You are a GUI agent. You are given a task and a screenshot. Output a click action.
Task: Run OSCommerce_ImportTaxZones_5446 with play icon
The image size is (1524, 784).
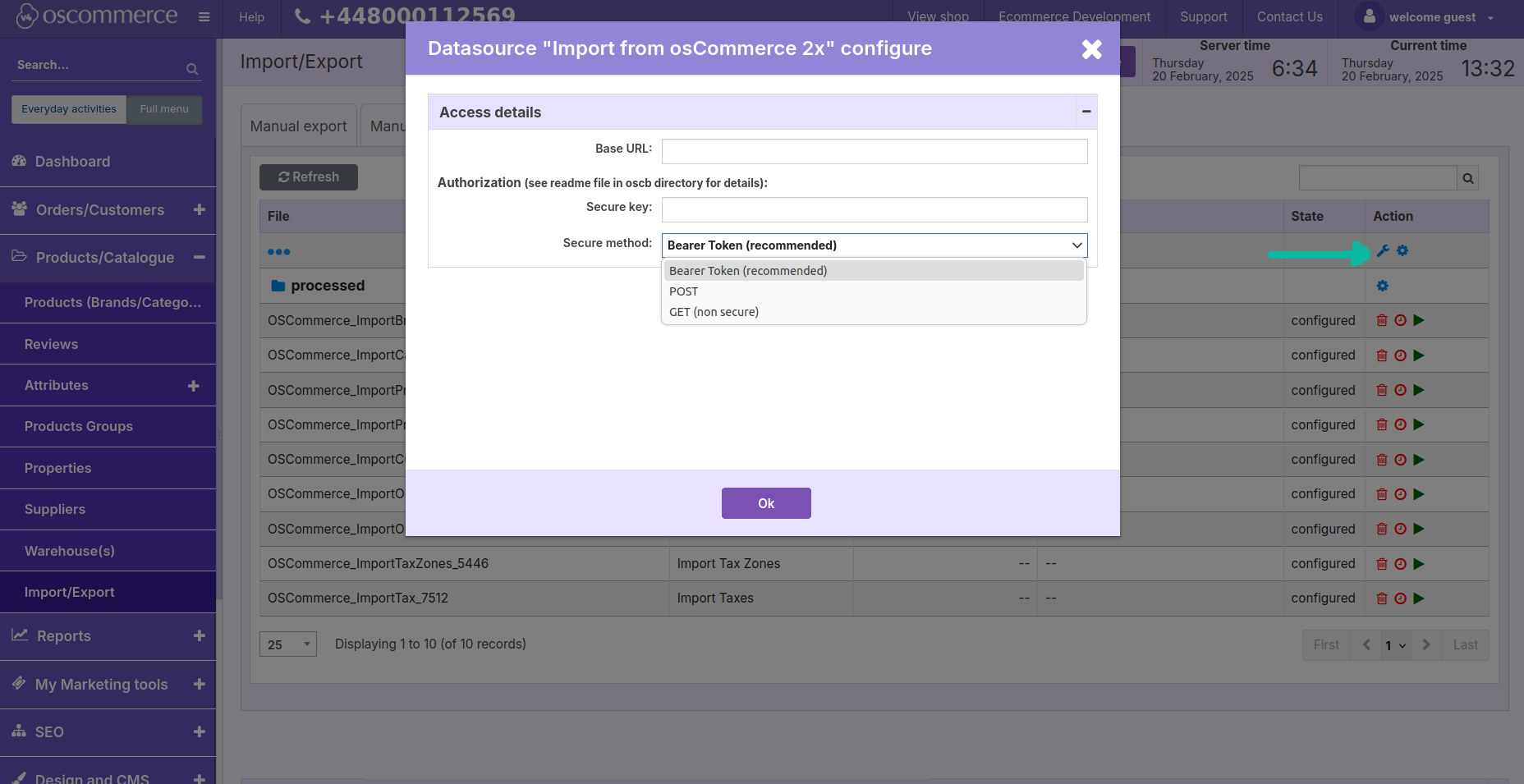point(1419,564)
